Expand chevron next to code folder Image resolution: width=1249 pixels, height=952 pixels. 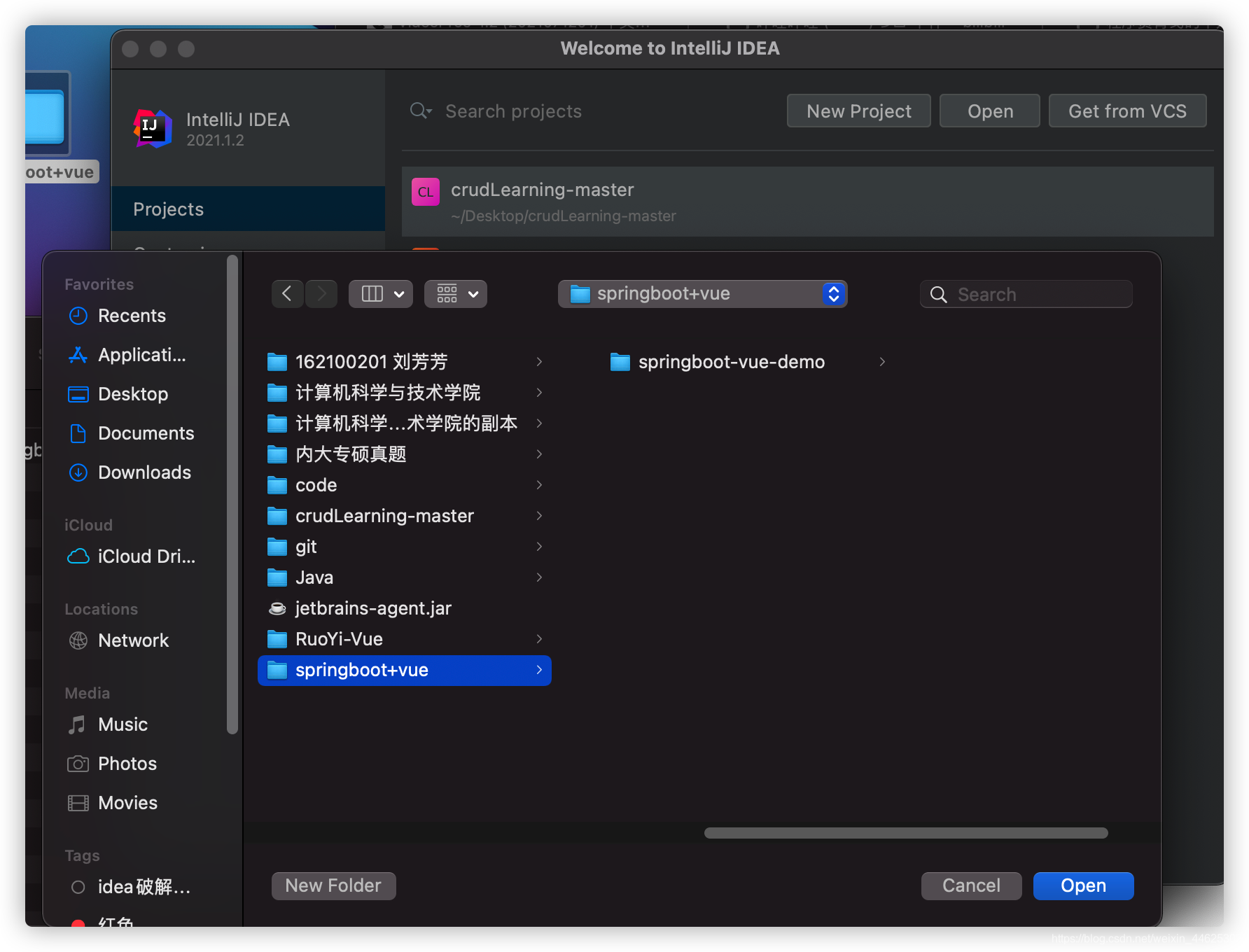tap(539, 485)
